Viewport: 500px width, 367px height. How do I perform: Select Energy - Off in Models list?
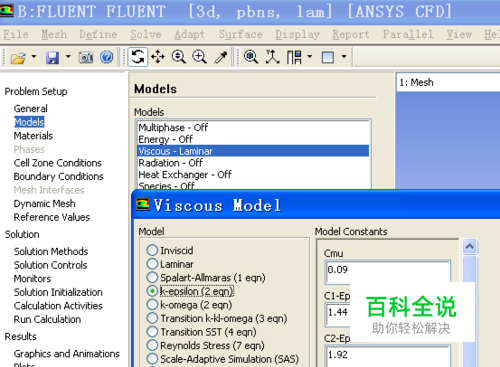253,139
